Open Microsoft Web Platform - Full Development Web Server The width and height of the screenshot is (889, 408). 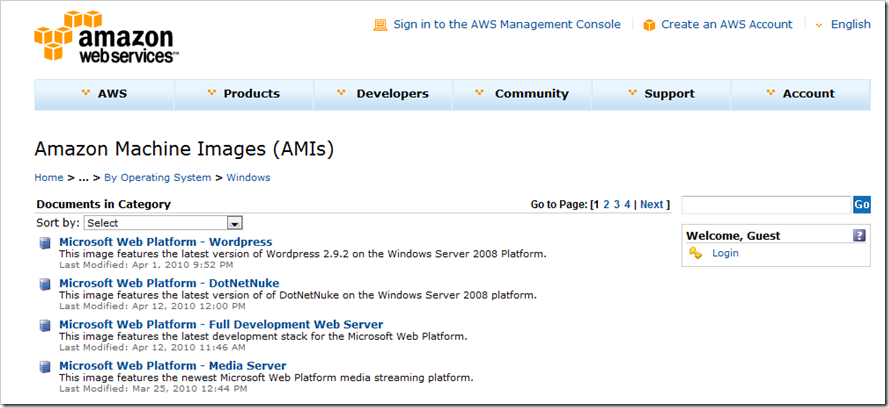pos(221,325)
